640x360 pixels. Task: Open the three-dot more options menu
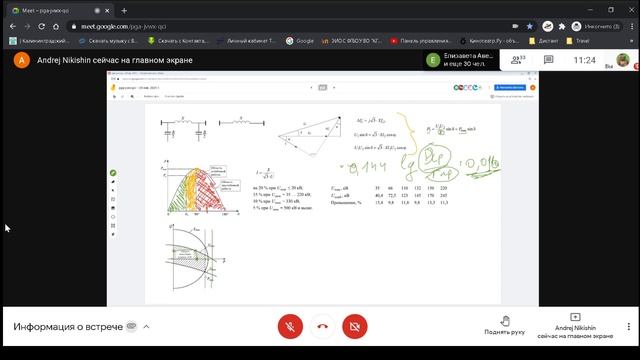pos(629,326)
